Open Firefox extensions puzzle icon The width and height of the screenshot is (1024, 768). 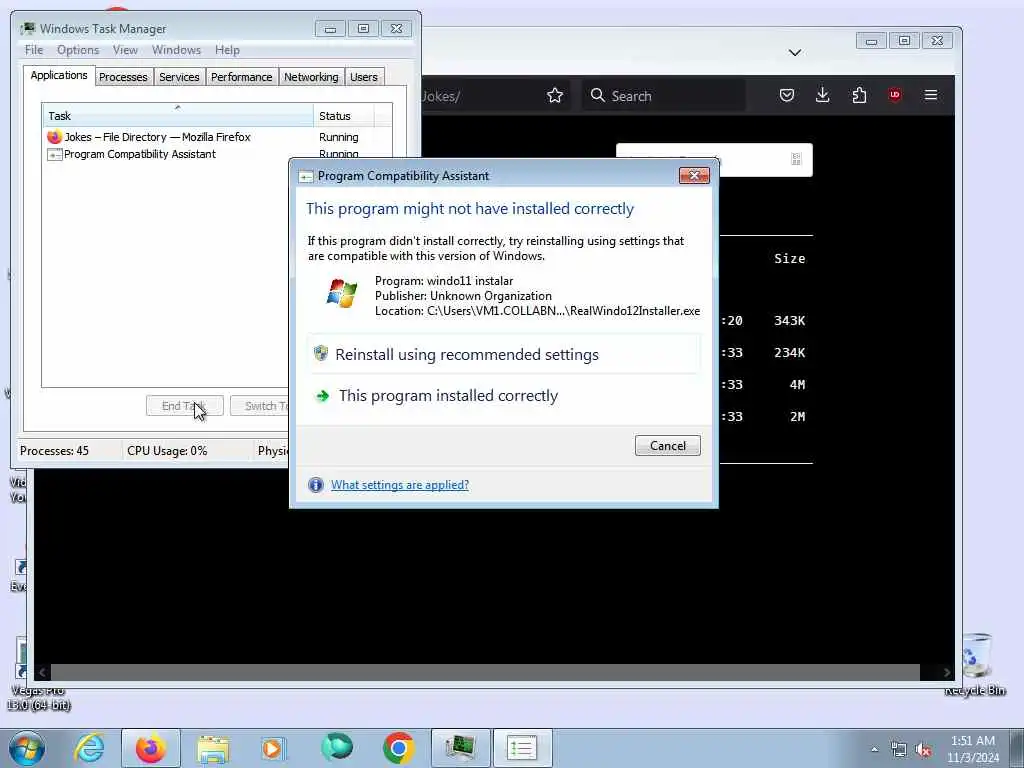click(859, 95)
